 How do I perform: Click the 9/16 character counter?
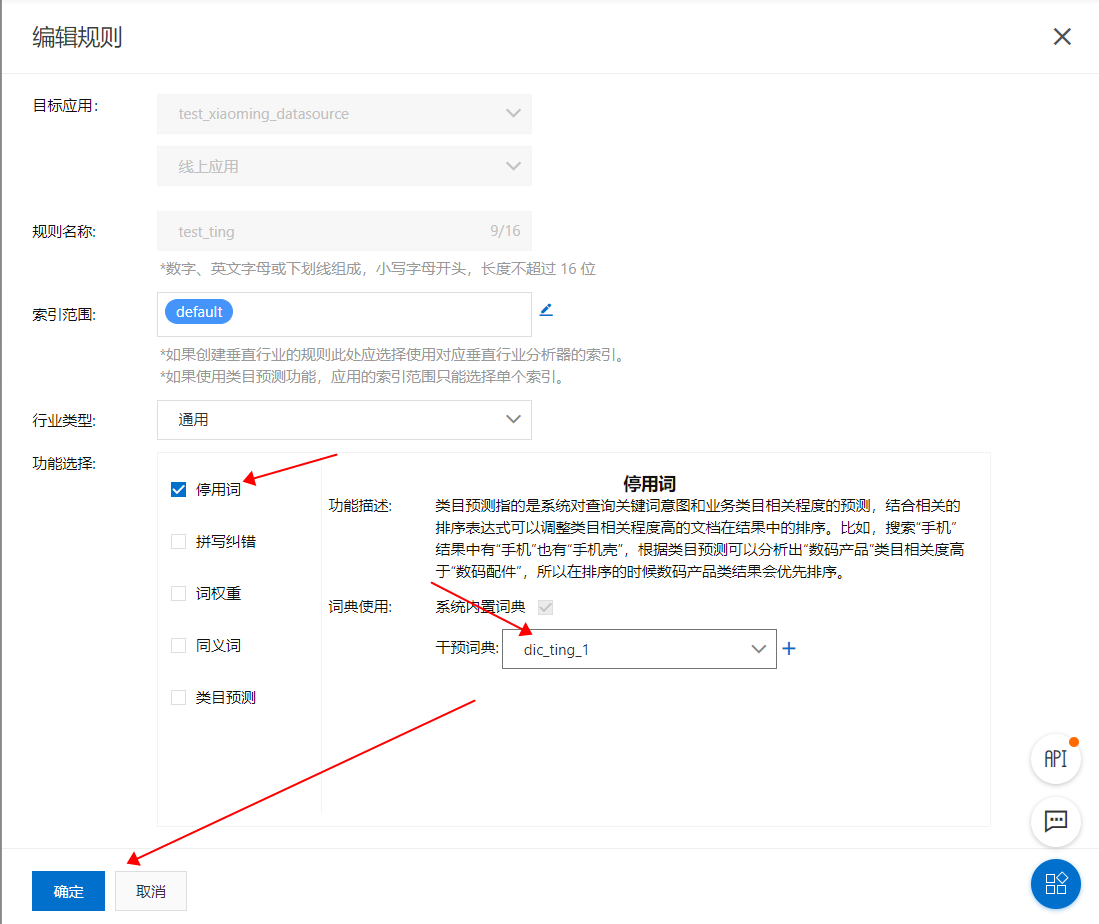pyautogui.click(x=505, y=231)
